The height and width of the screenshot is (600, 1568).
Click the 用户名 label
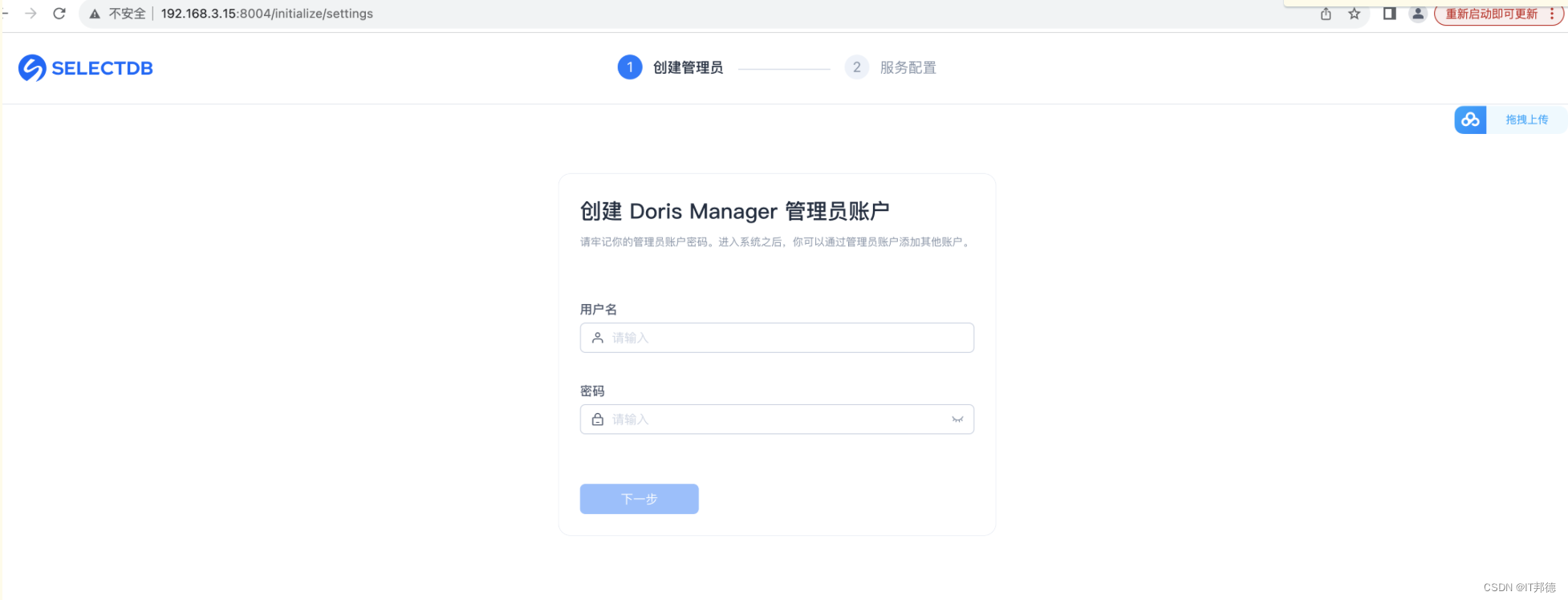(599, 310)
